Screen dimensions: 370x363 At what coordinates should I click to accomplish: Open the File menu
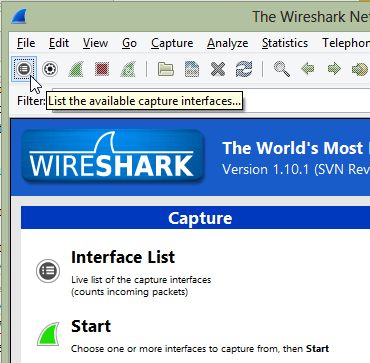26,43
